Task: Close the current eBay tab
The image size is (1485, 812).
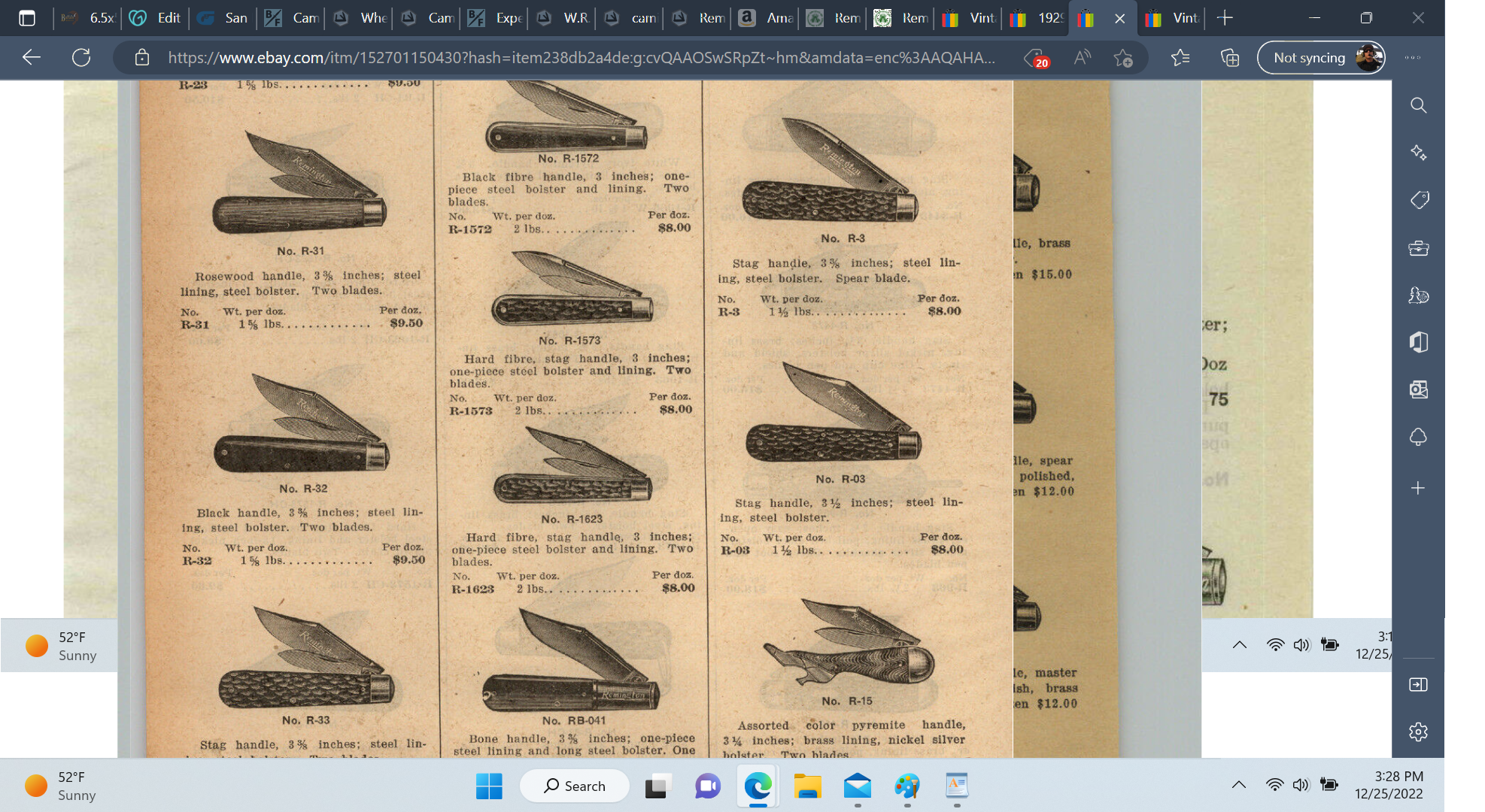Action: coord(1119,18)
